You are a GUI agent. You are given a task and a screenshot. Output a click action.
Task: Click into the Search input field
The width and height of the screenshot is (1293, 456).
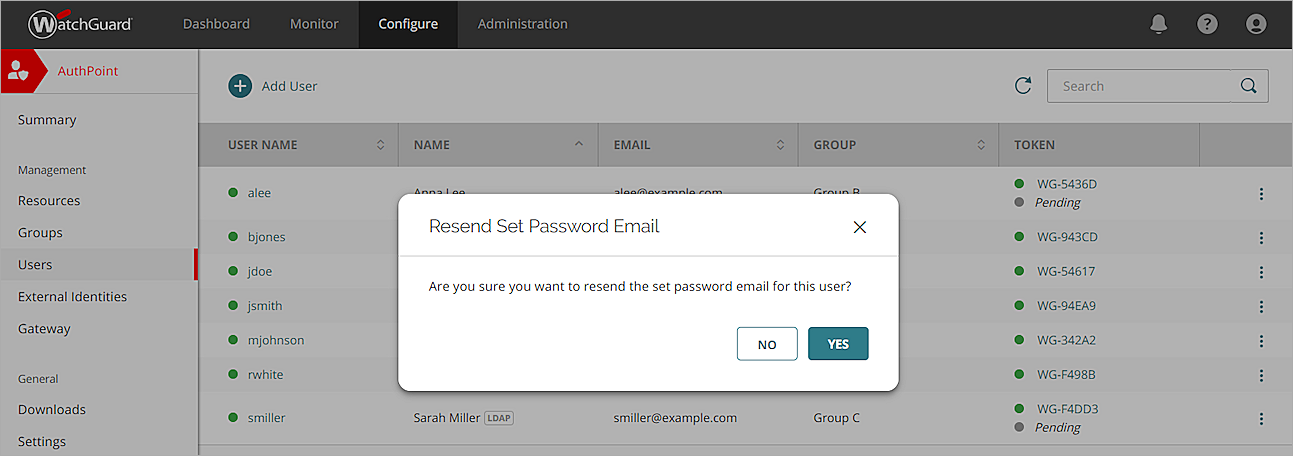point(1140,86)
